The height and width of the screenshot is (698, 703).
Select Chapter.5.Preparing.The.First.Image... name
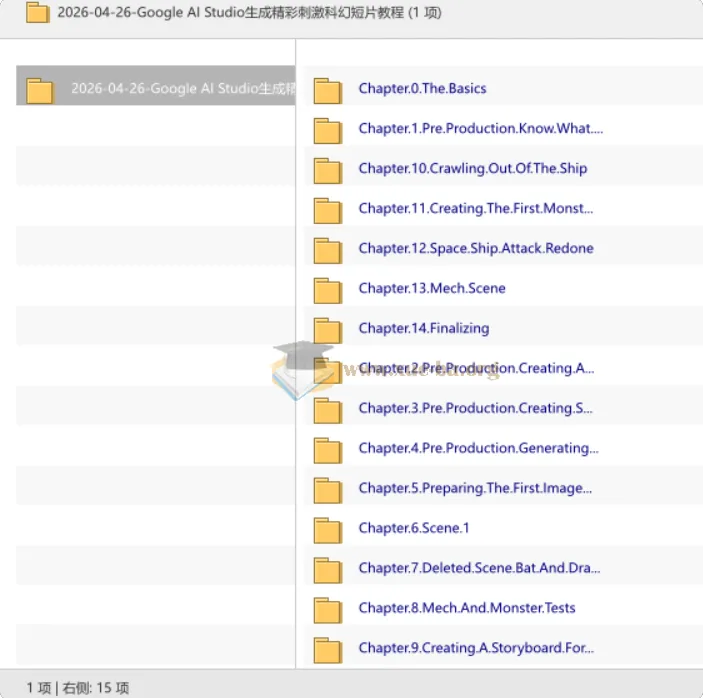tap(475, 488)
